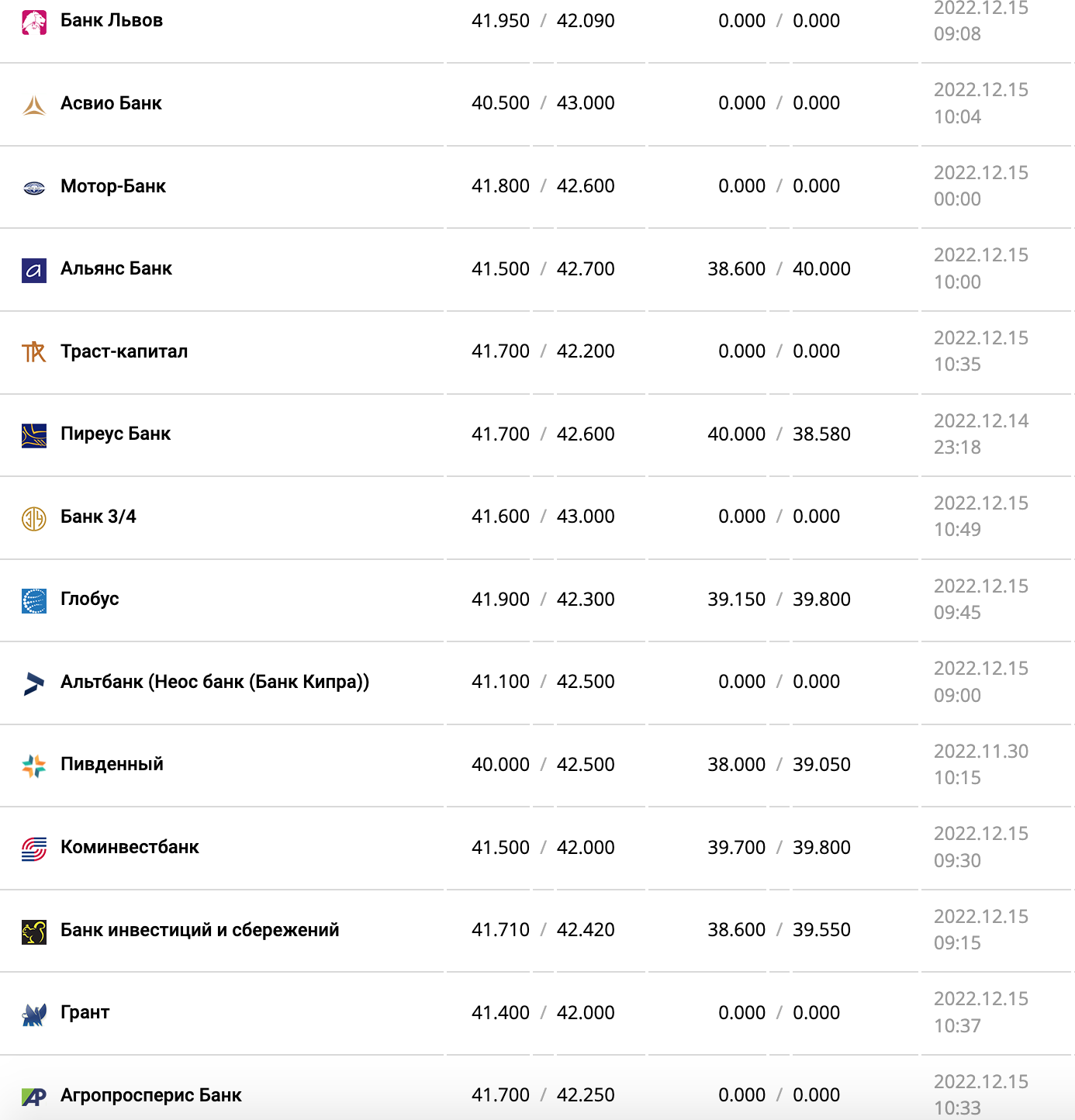Screen dimensions: 1075x1120
Task: Click the Коминвестбанк logo icon
Action: coord(34,849)
